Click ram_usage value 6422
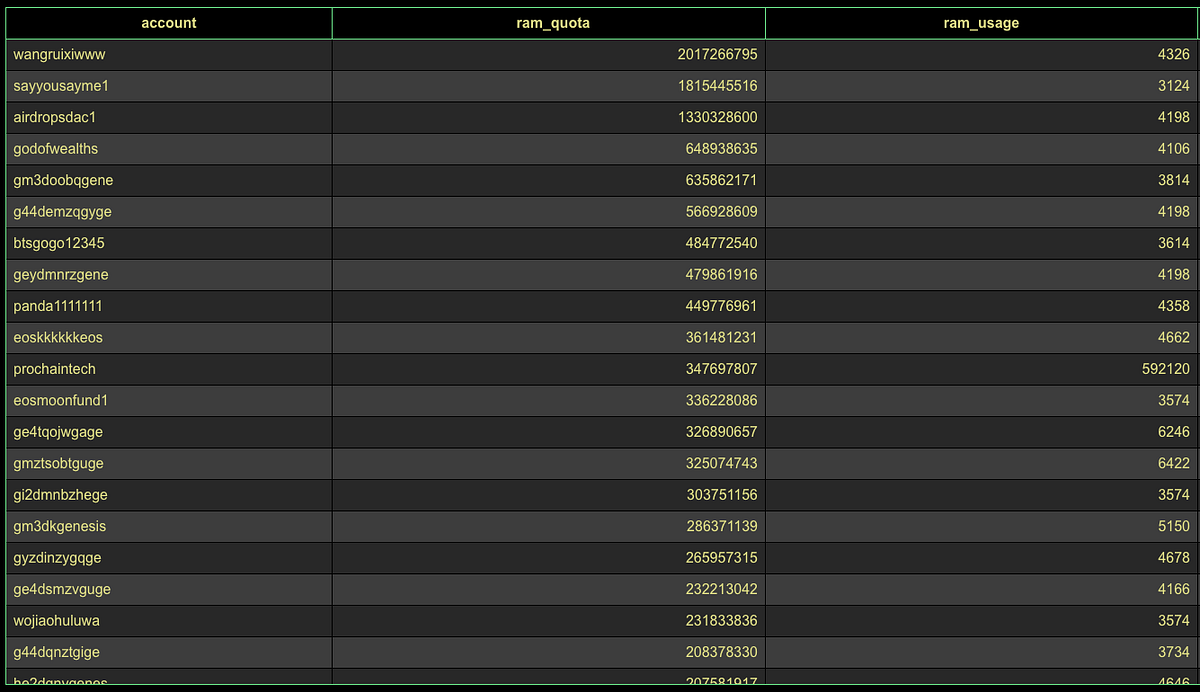Screen dimensions: 1200x692 pyautogui.click(x=1173, y=464)
